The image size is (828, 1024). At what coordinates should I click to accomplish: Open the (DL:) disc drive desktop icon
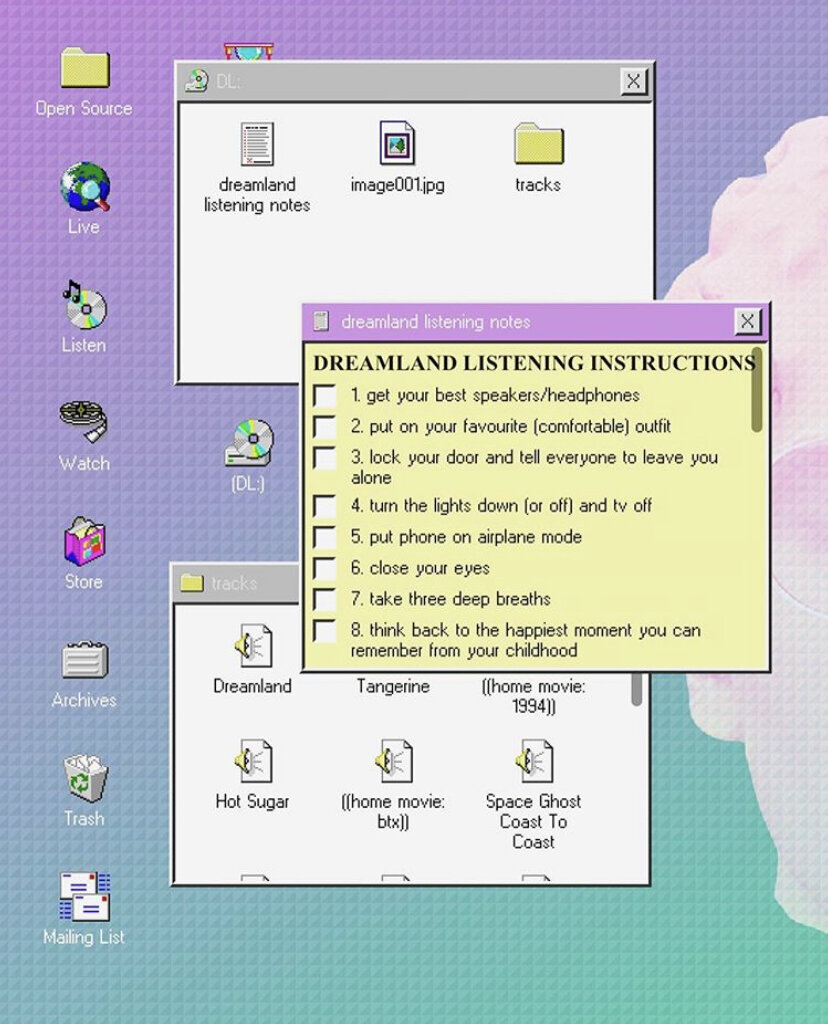tap(248, 443)
